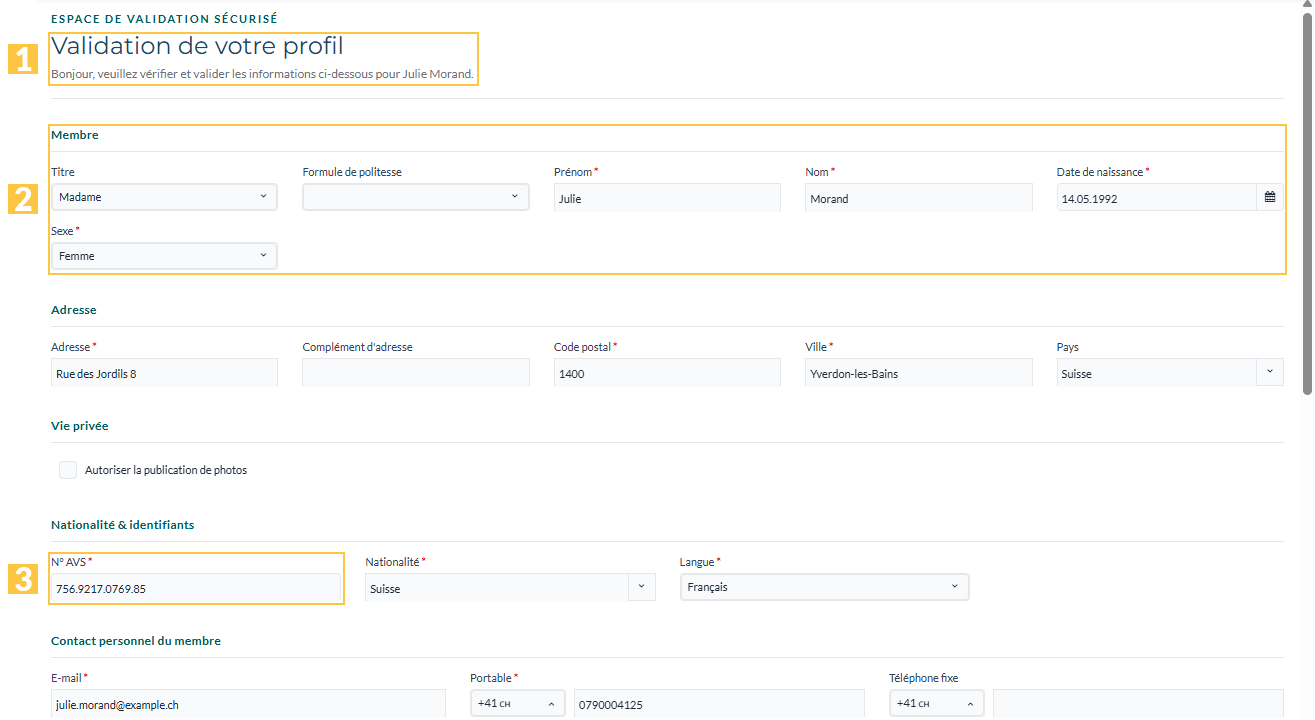
Task: Click the Prénom field containing Julie
Action: click(x=667, y=198)
